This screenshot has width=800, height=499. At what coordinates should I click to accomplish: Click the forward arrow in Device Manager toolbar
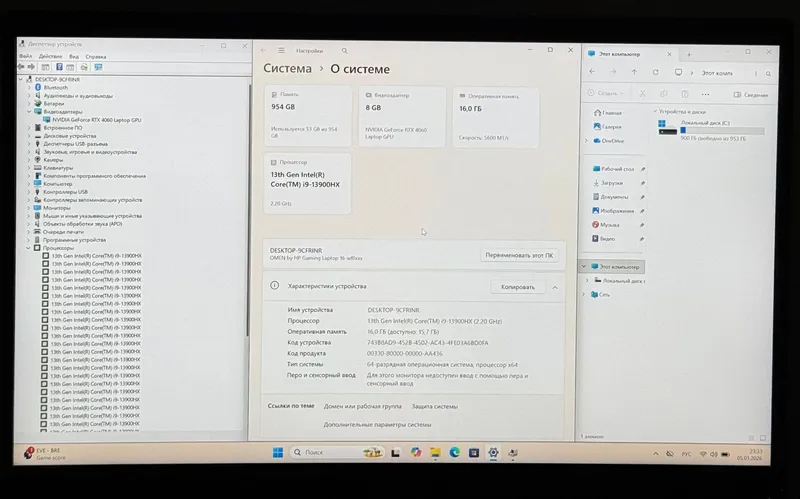pos(31,67)
